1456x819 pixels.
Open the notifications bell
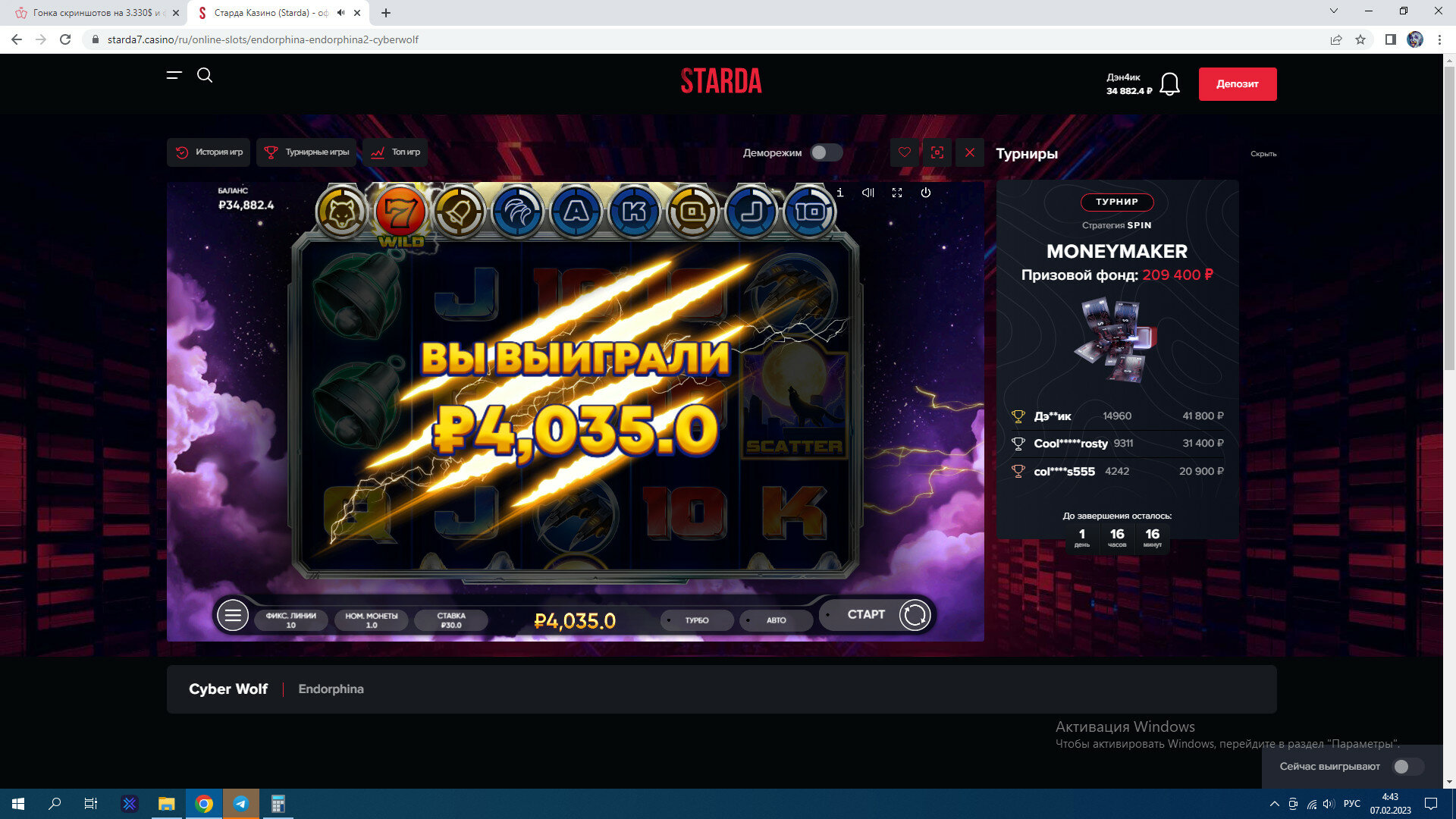(x=1169, y=84)
